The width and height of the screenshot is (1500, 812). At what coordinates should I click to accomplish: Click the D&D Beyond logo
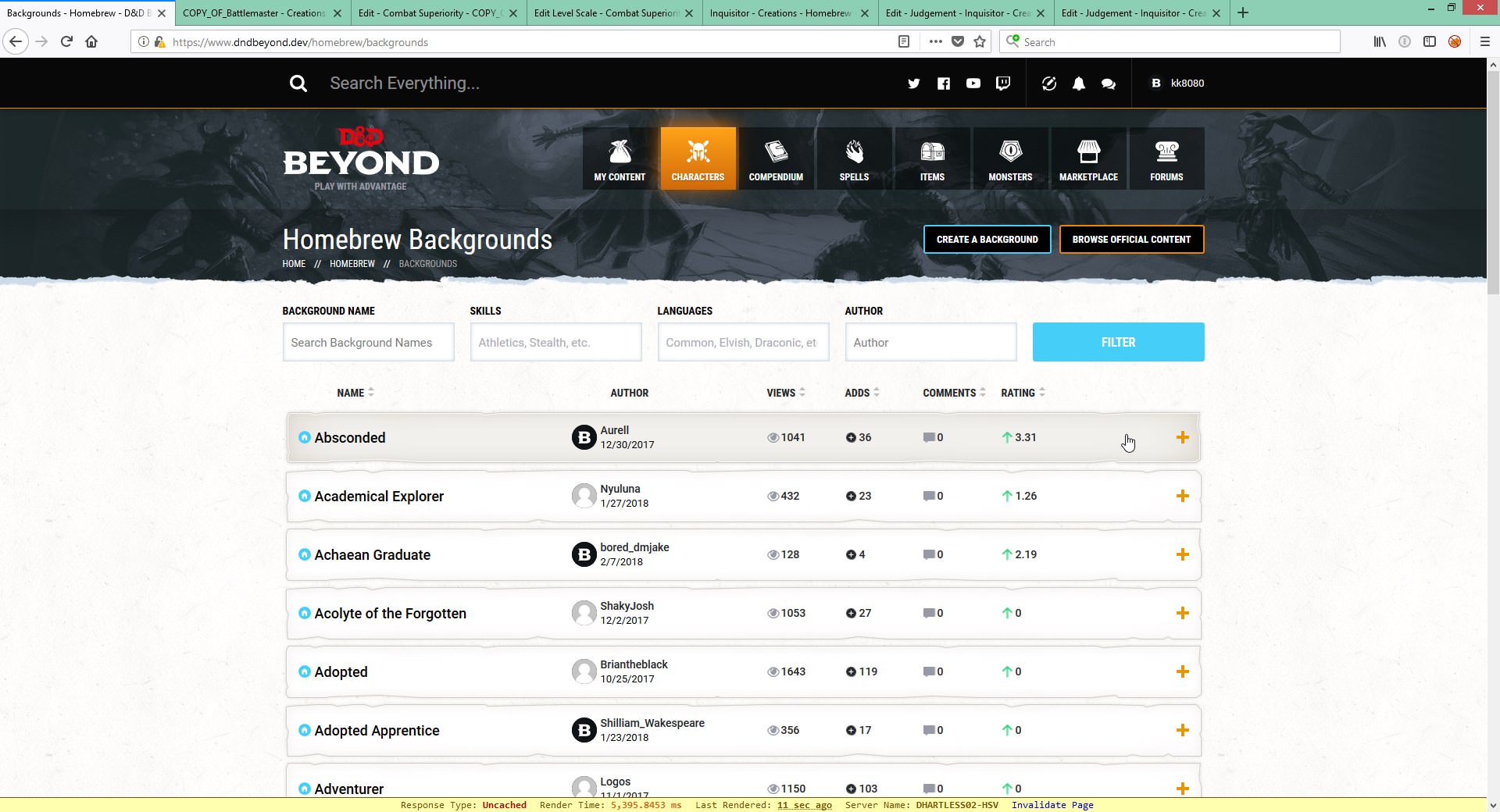click(x=361, y=158)
